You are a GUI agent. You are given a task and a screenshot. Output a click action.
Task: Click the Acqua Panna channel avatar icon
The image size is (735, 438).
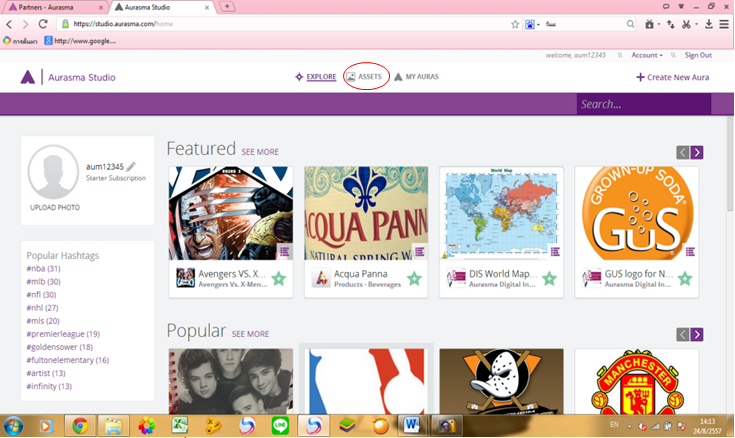pyautogui.click(x=321, y=278)
